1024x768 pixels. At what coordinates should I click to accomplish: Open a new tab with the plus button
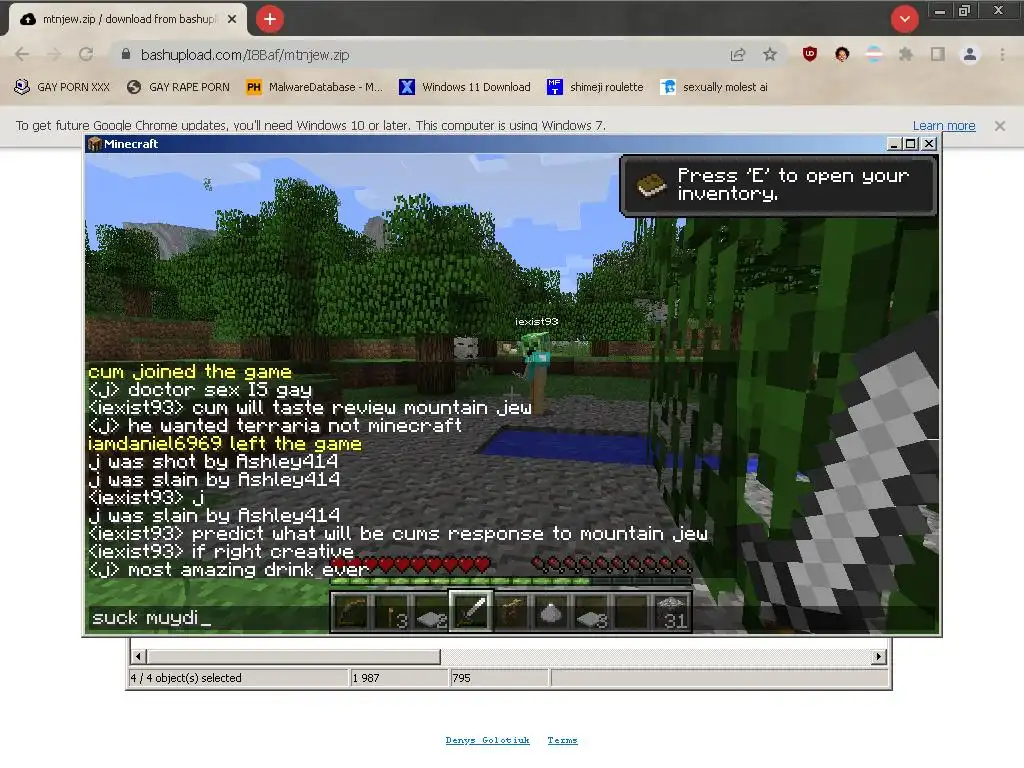tap(270, 19)
